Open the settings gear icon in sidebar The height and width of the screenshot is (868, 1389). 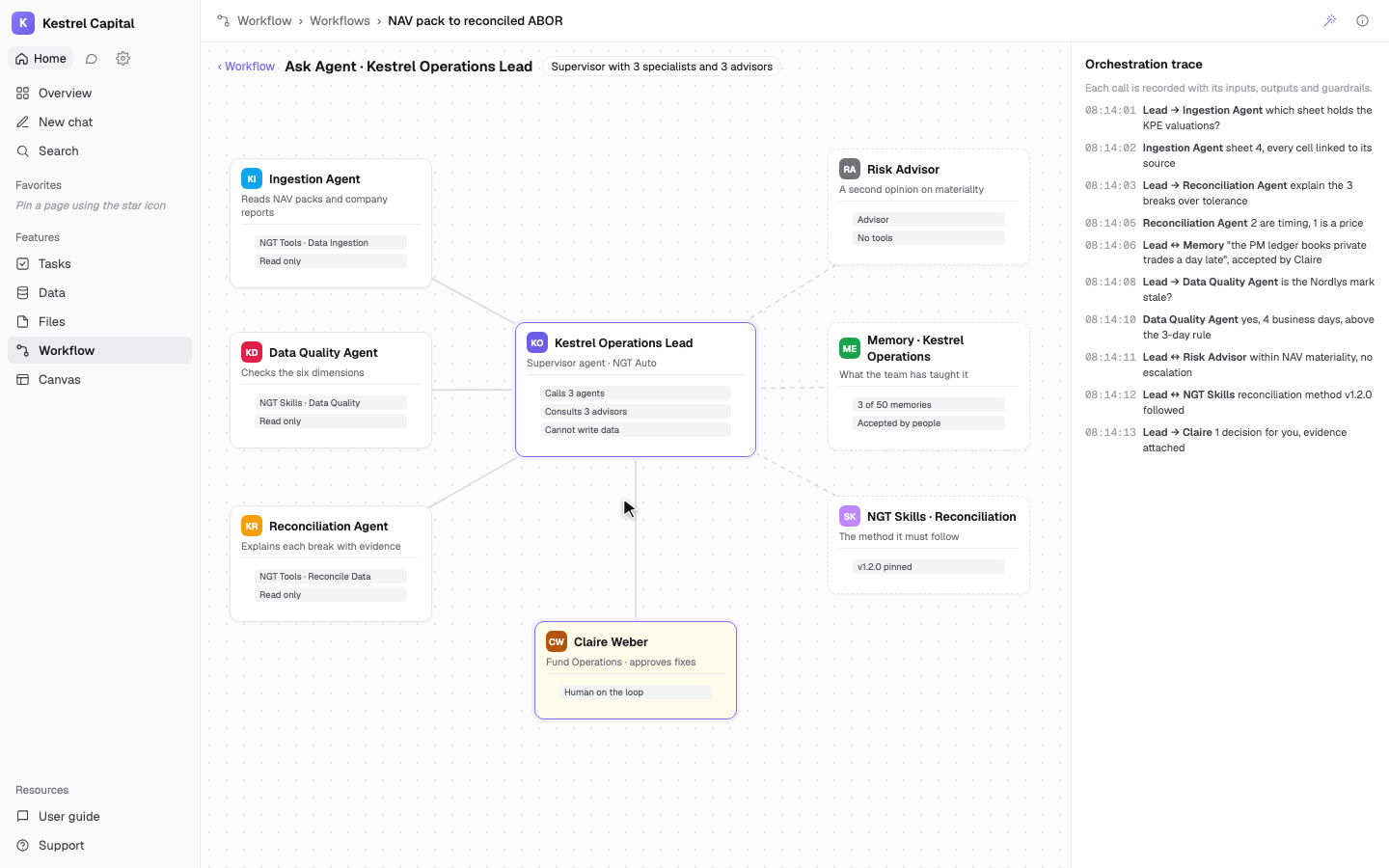(123, 59)
